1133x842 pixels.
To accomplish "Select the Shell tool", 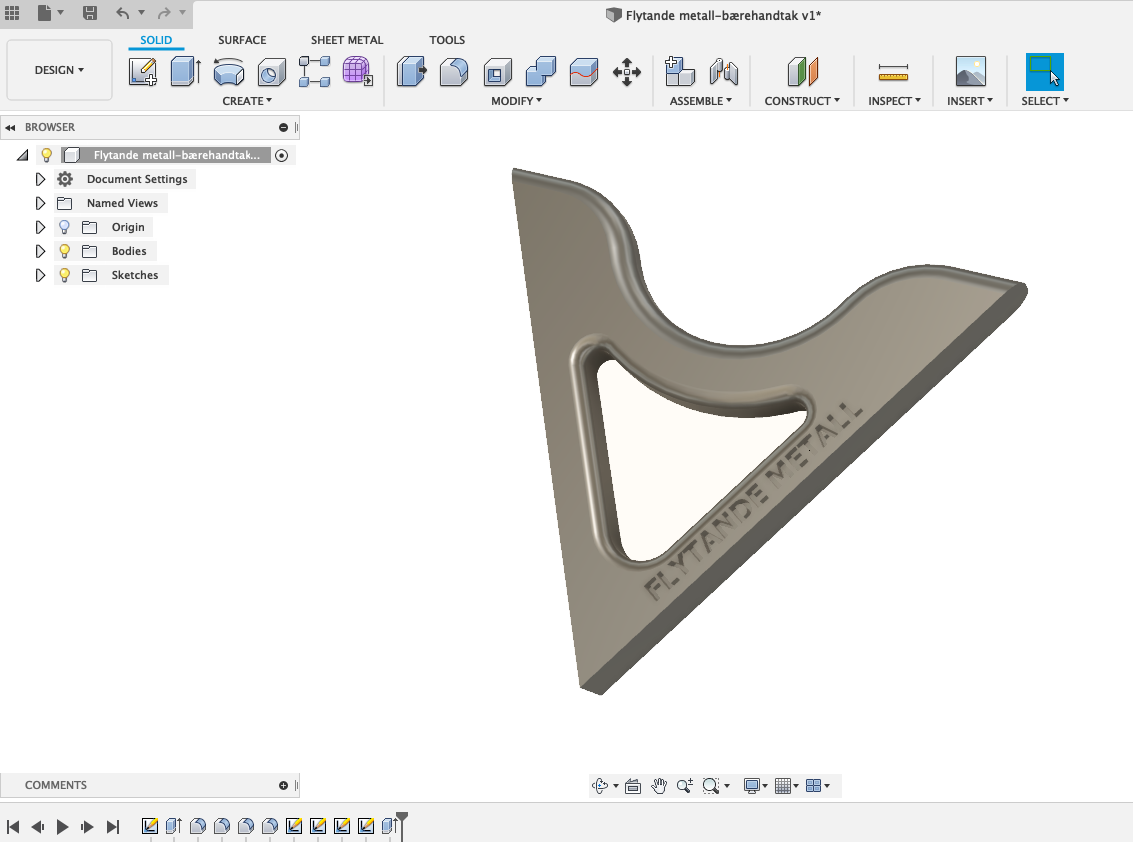I will click(x=497, y=72).
